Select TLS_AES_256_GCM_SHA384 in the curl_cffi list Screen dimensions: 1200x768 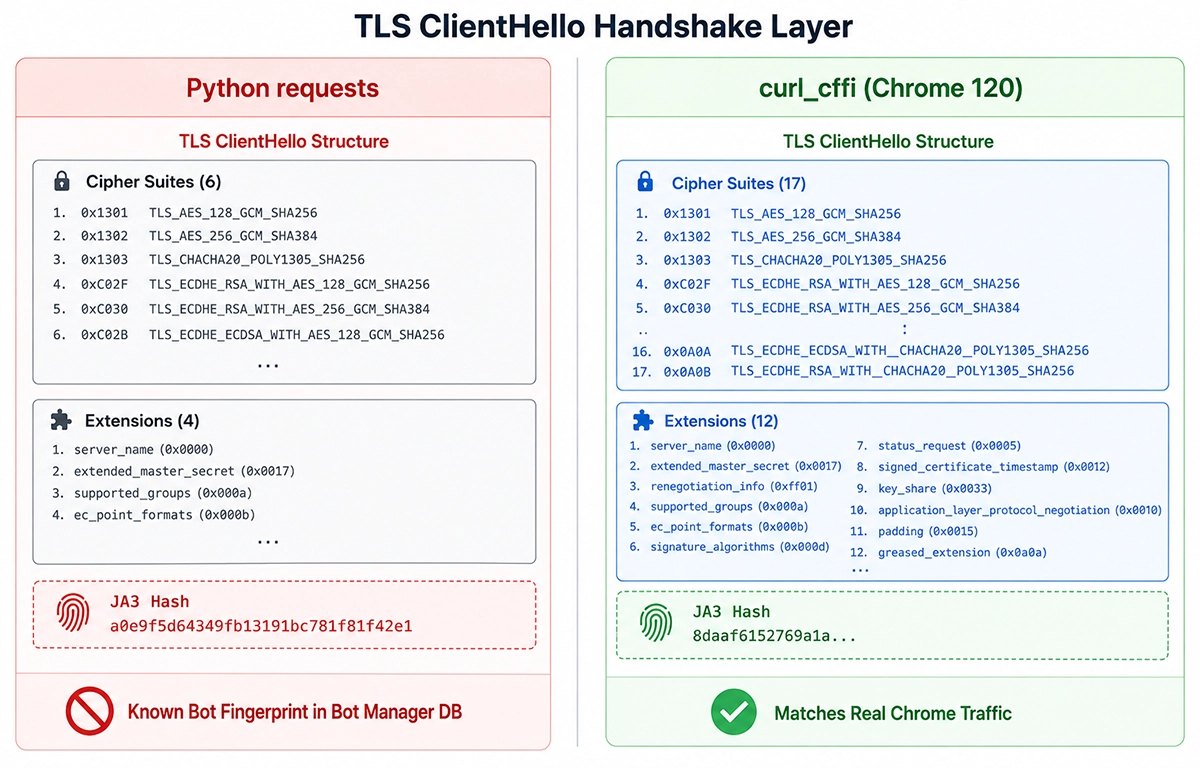tap(816, 237)
